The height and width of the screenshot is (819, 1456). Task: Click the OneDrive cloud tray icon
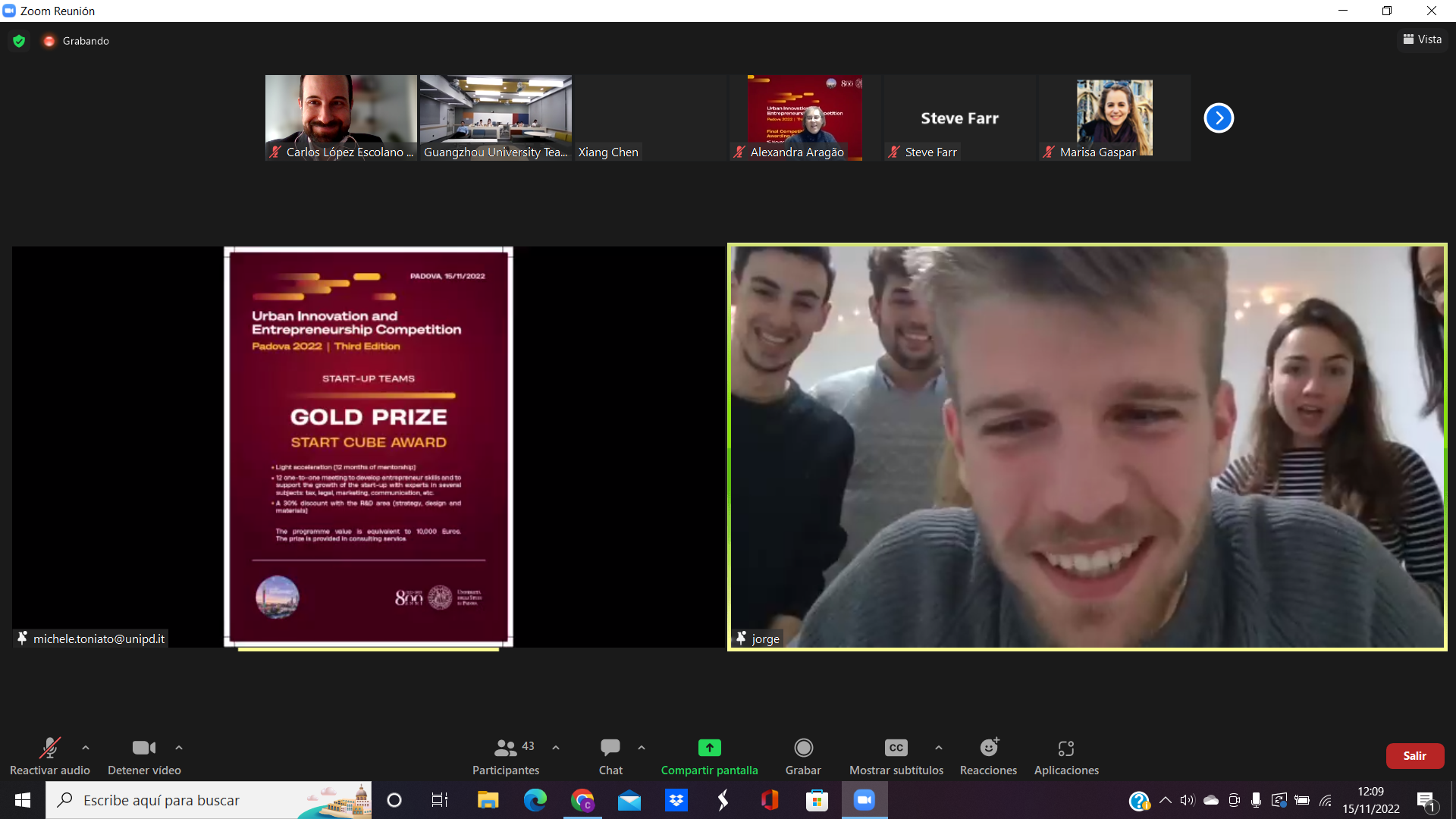click(1211, 800)
